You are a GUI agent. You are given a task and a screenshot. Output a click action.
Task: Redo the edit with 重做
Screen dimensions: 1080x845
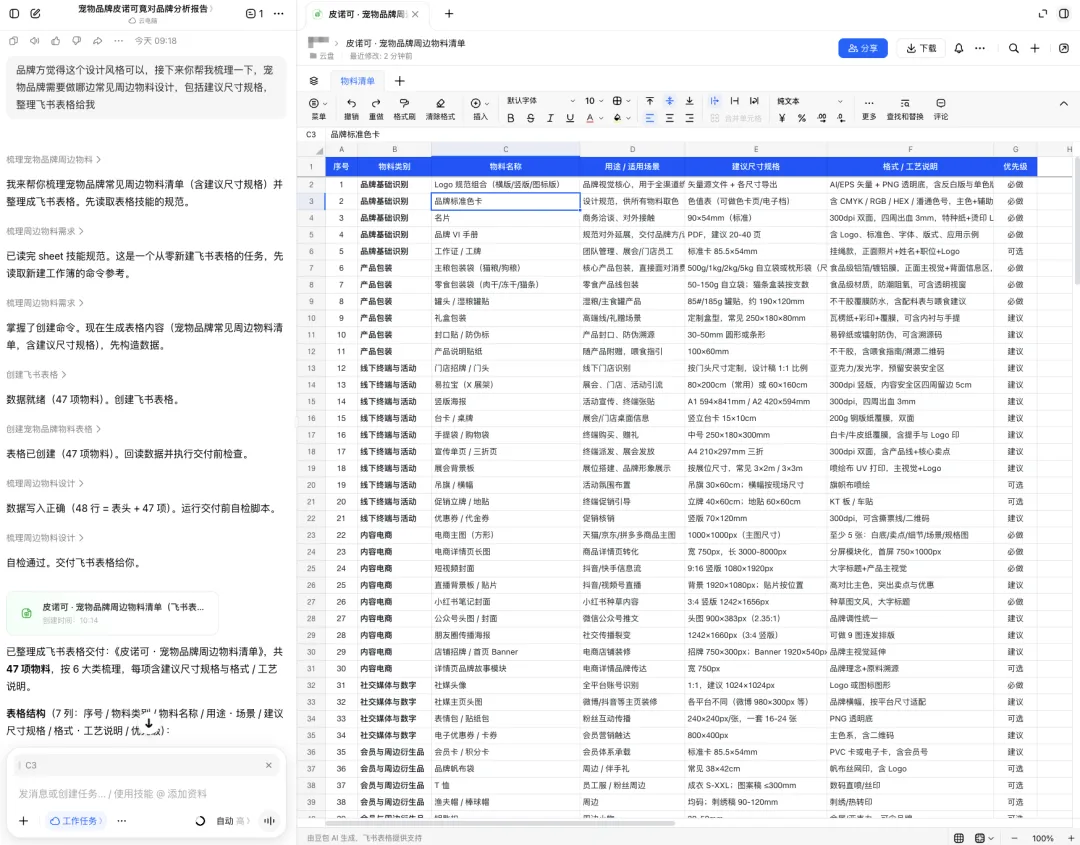click(376, 109)
